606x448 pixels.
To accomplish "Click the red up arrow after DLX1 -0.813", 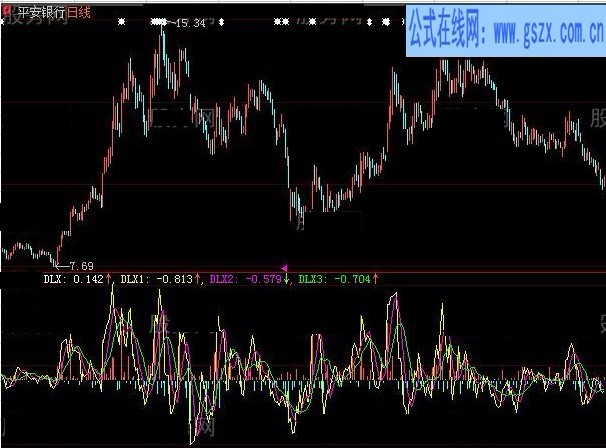I will pos(197,279).
